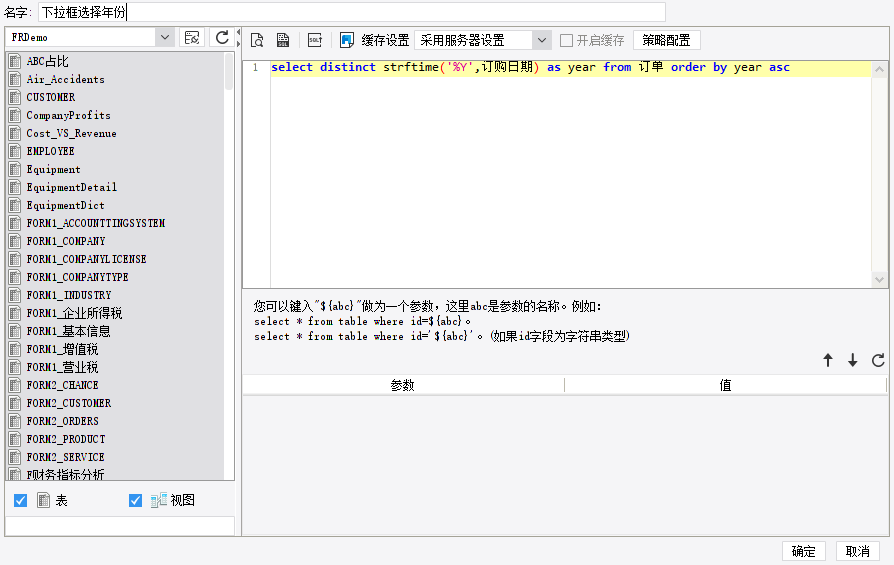Move parameter down with down arrow

852,360
